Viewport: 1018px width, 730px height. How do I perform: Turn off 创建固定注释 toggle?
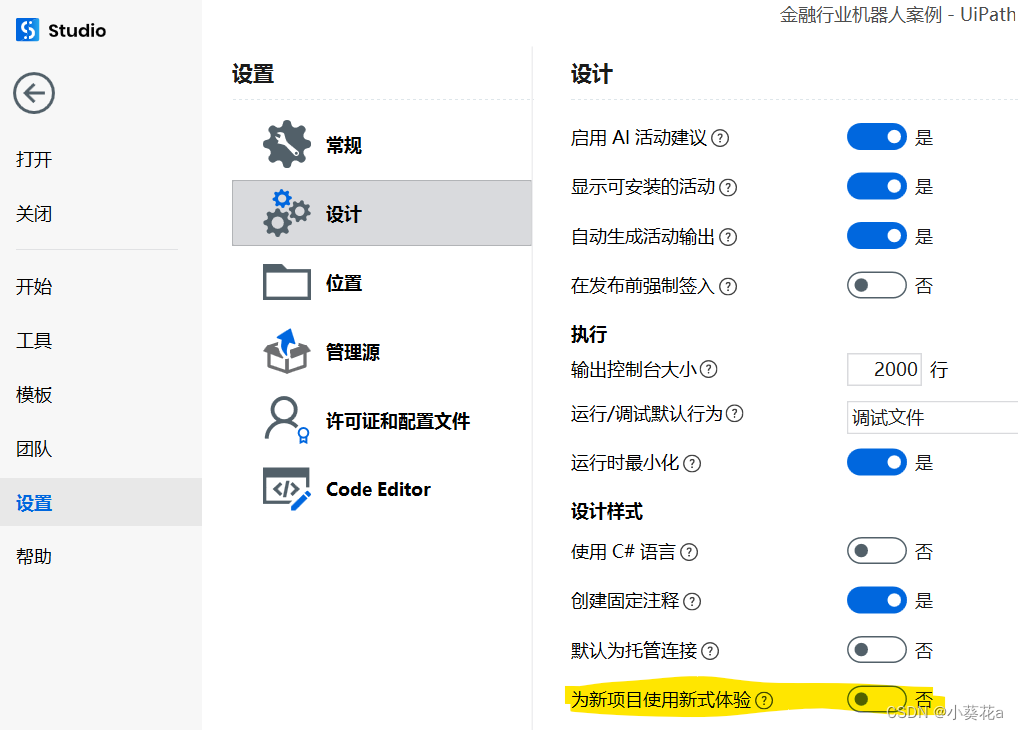876,600
